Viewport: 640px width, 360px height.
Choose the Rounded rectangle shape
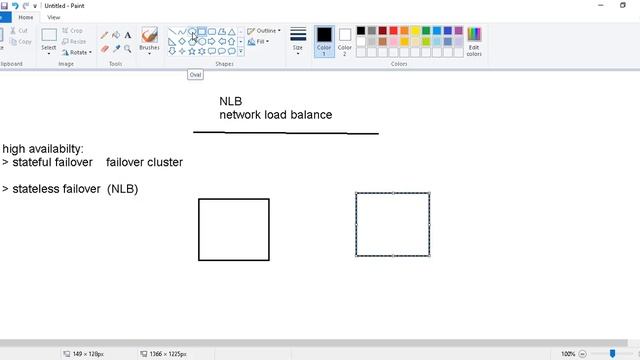click(x=212, y=32)
